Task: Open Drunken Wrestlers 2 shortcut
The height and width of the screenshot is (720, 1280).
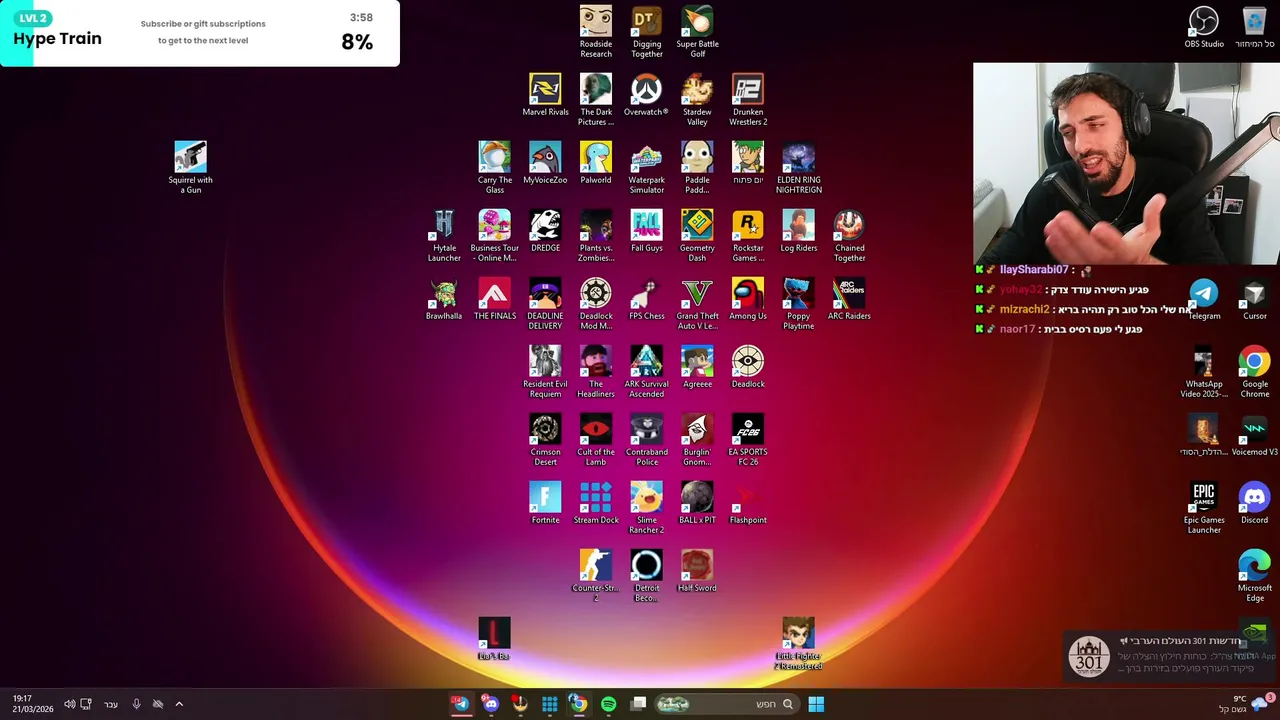Action: coord(748,99)
